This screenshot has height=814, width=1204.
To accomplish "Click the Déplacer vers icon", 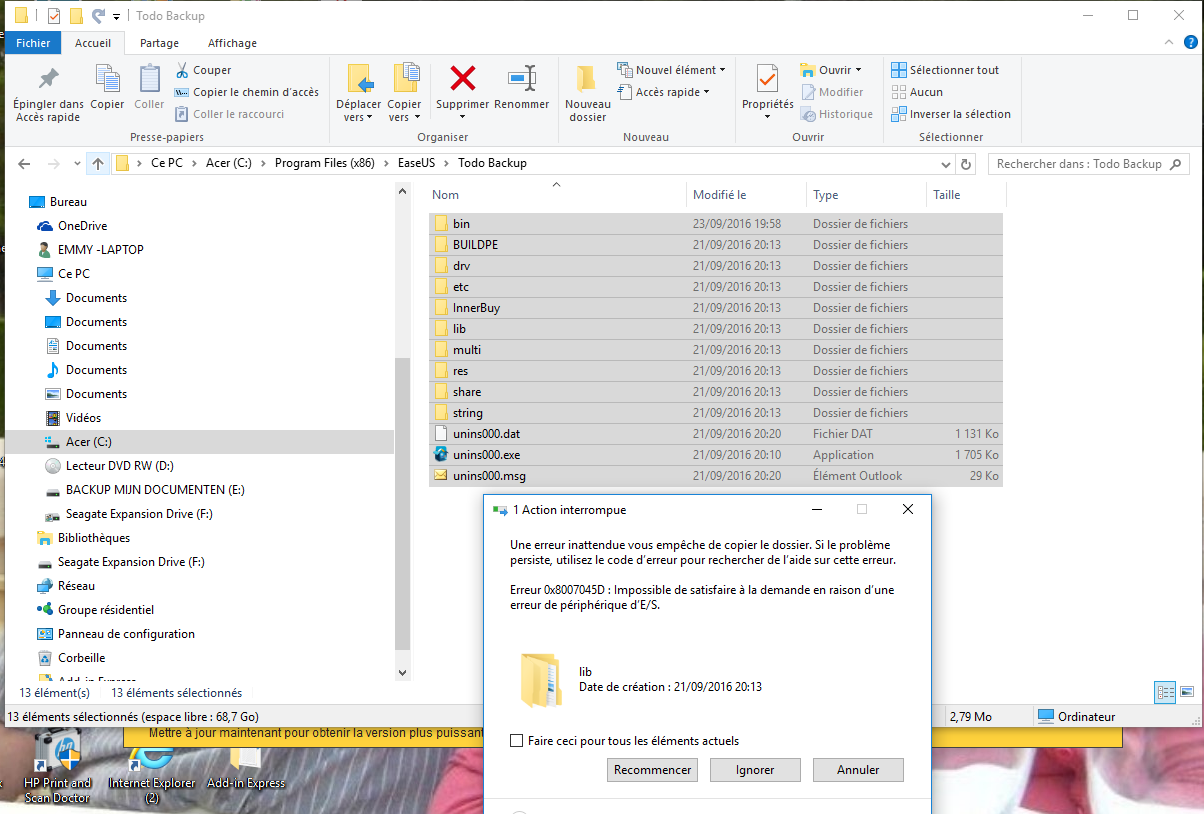I will click(x=358, y=79).
